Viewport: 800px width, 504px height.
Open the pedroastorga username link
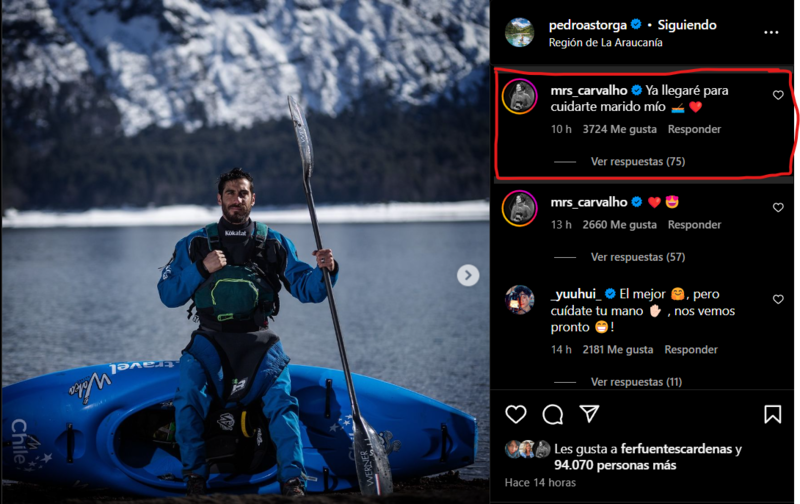click(587, 25)
